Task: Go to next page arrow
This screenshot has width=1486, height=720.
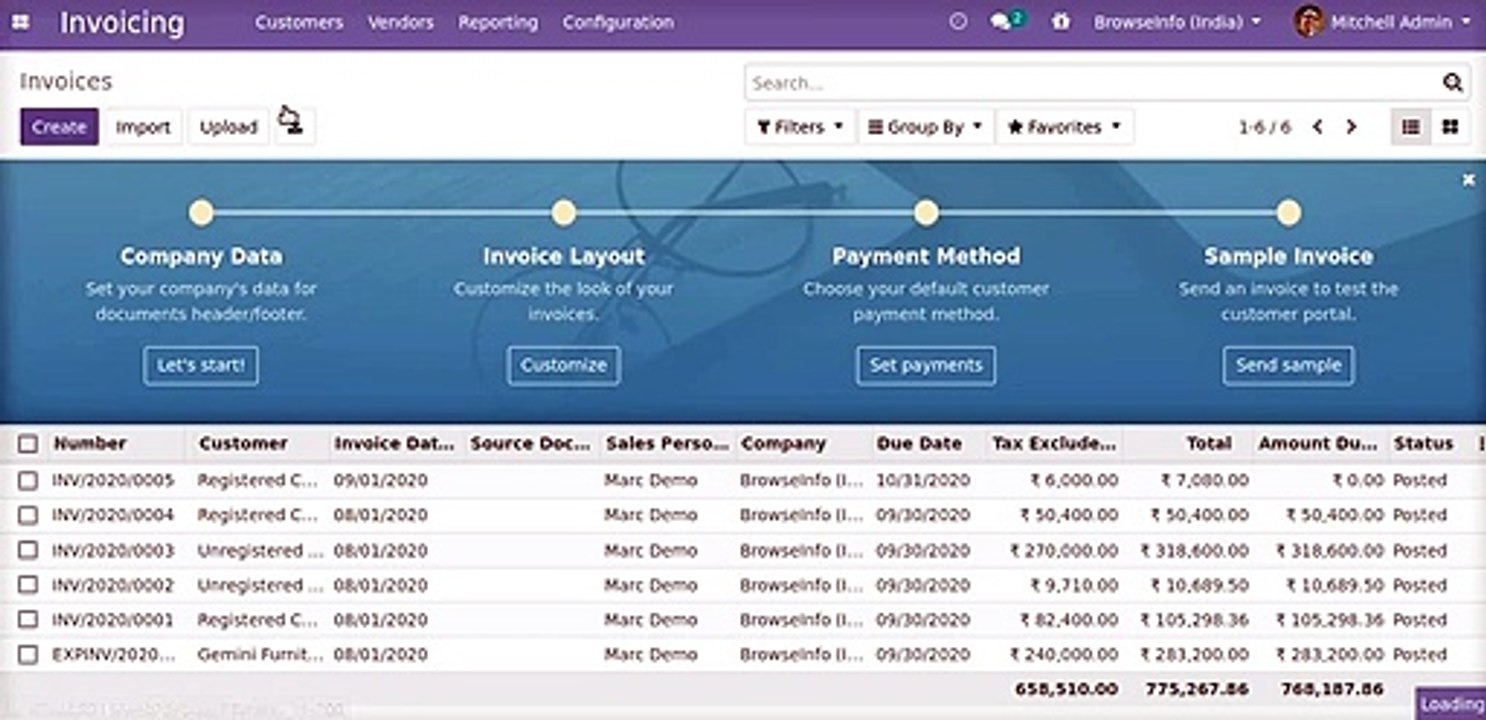Action: point(1351,127)
